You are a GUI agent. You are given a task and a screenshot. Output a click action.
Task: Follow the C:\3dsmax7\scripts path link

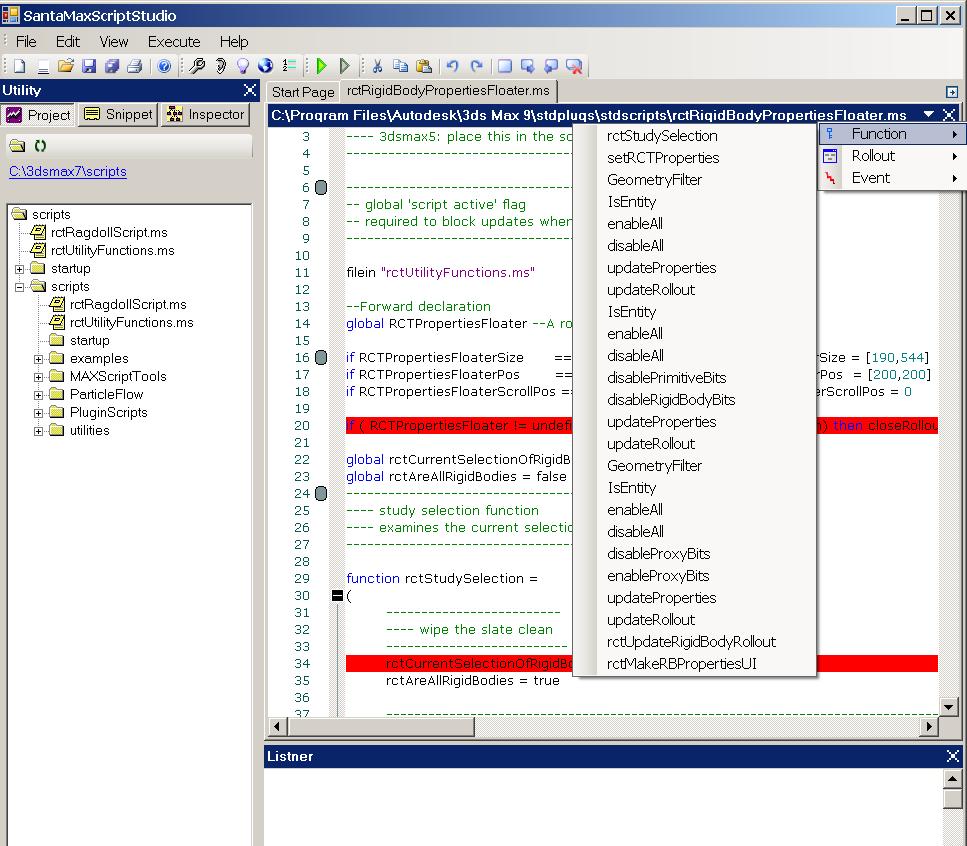(x=68, y=171)
